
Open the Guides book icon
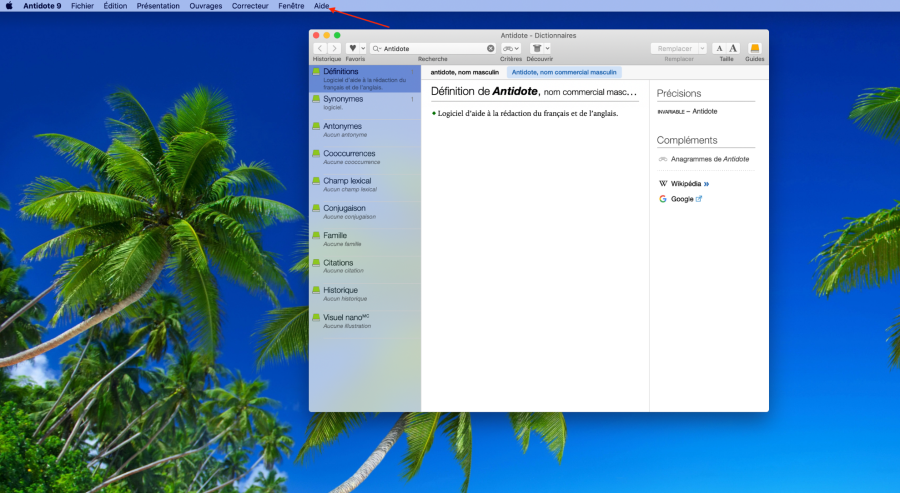click(754, 48)
